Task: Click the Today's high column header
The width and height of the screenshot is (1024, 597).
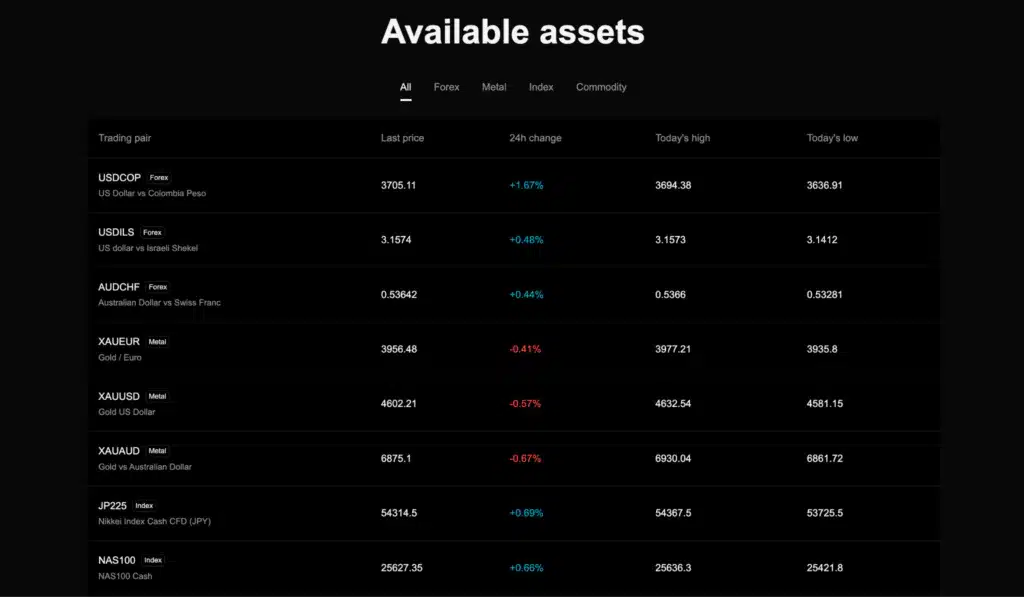Action: (682, 138)
